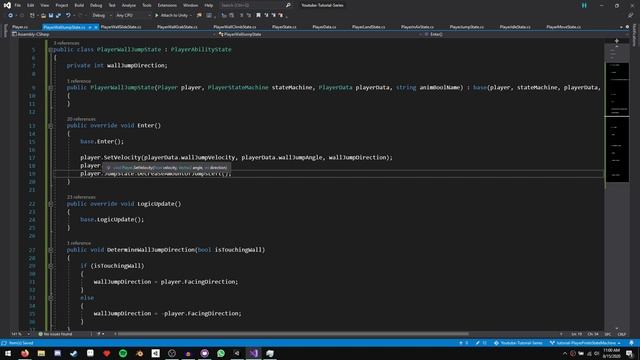Switch to the PlayerWallGrabState.cs tab
The width and height of the screenshot is (640, 360).
coord(177,27)
